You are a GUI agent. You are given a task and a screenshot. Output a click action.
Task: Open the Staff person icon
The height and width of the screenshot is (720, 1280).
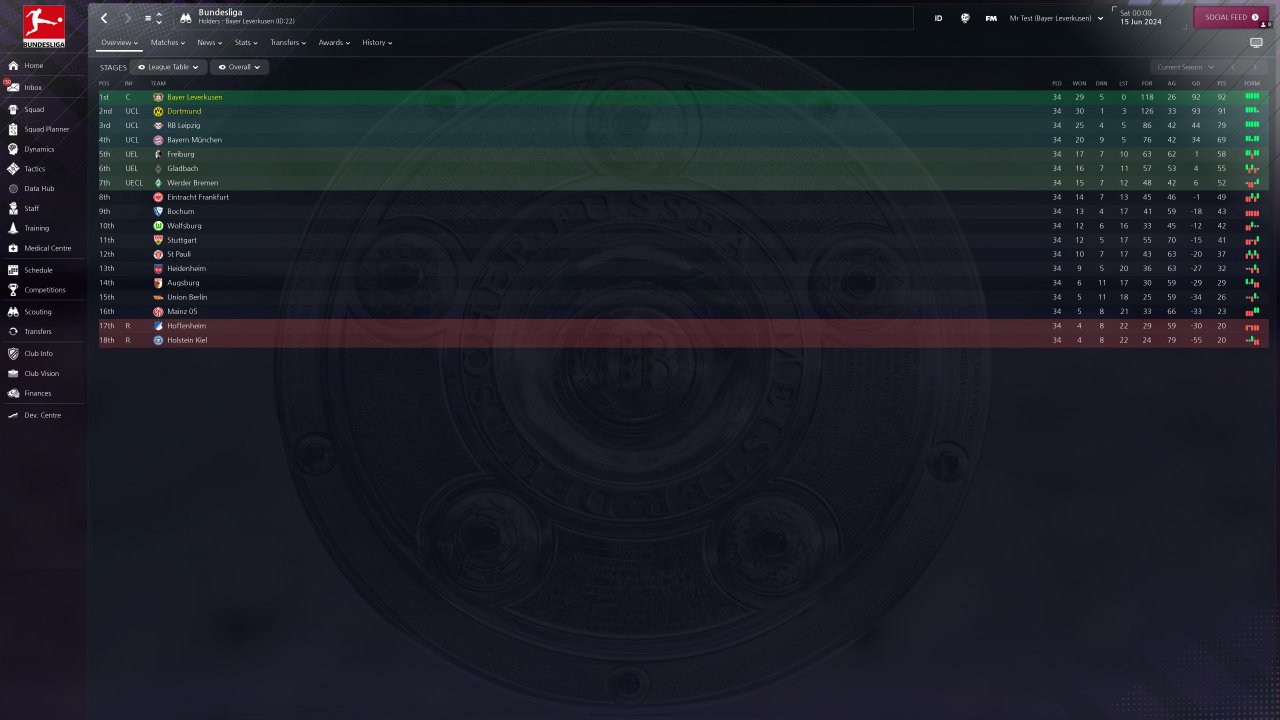click(13, 209)
